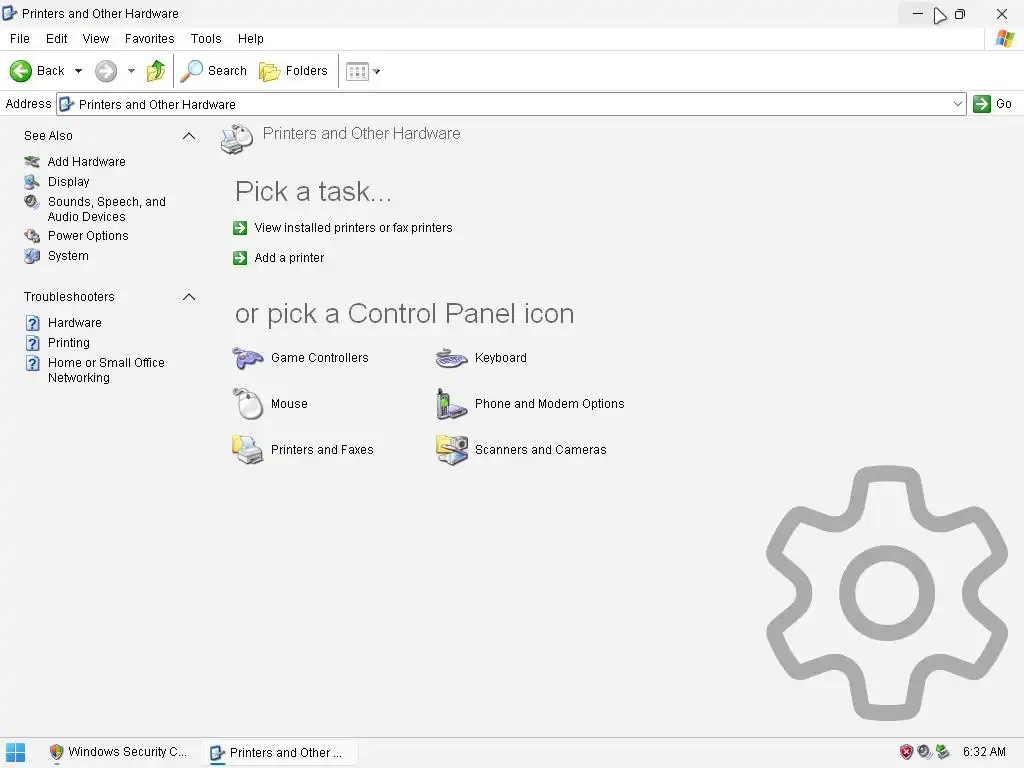Click the View installed printers arrow icon

[x=240, y=228]
